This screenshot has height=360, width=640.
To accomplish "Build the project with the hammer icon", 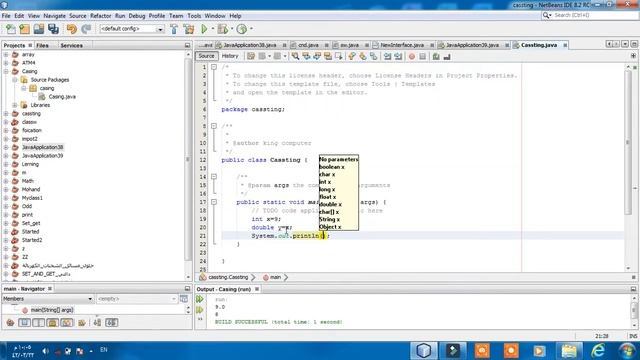I will (174, 29).
